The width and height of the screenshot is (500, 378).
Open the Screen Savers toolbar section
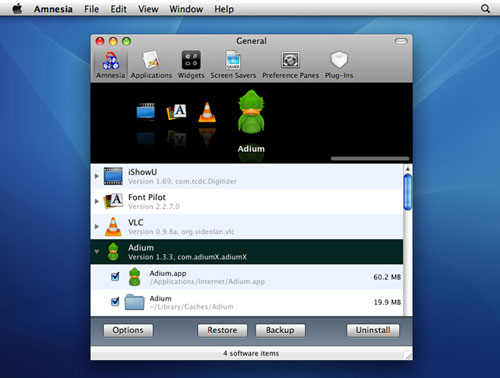233,65
